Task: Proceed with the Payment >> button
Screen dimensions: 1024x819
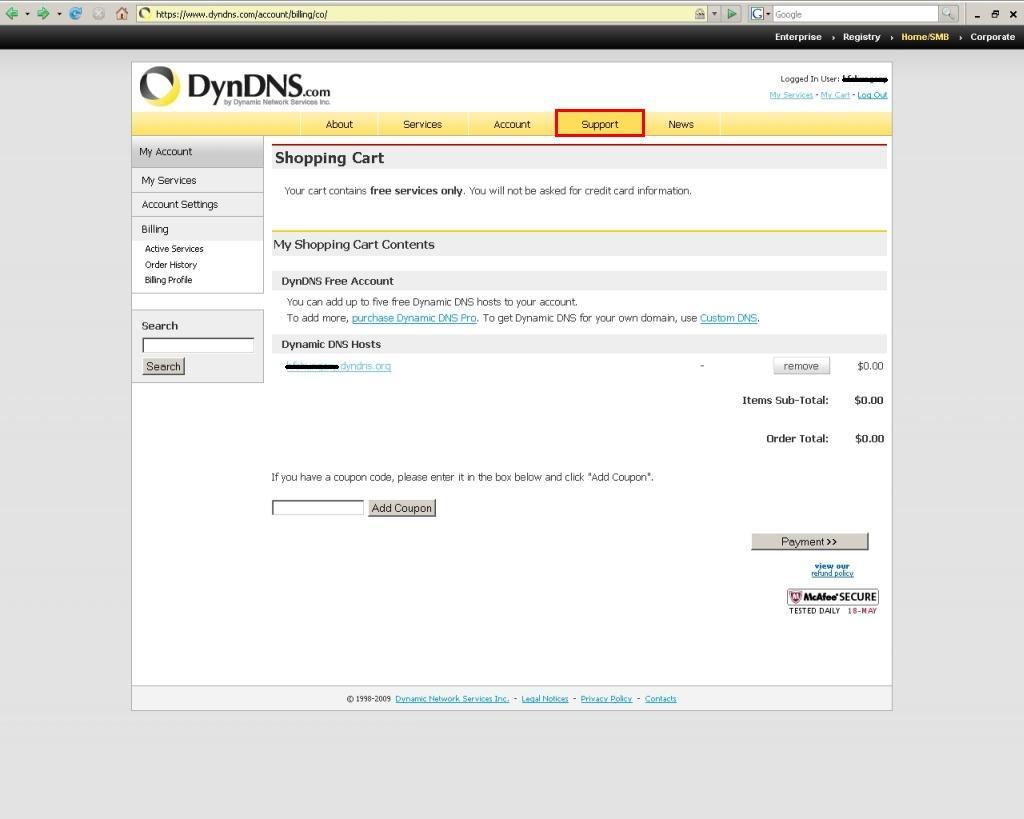Action: (810, 541)
